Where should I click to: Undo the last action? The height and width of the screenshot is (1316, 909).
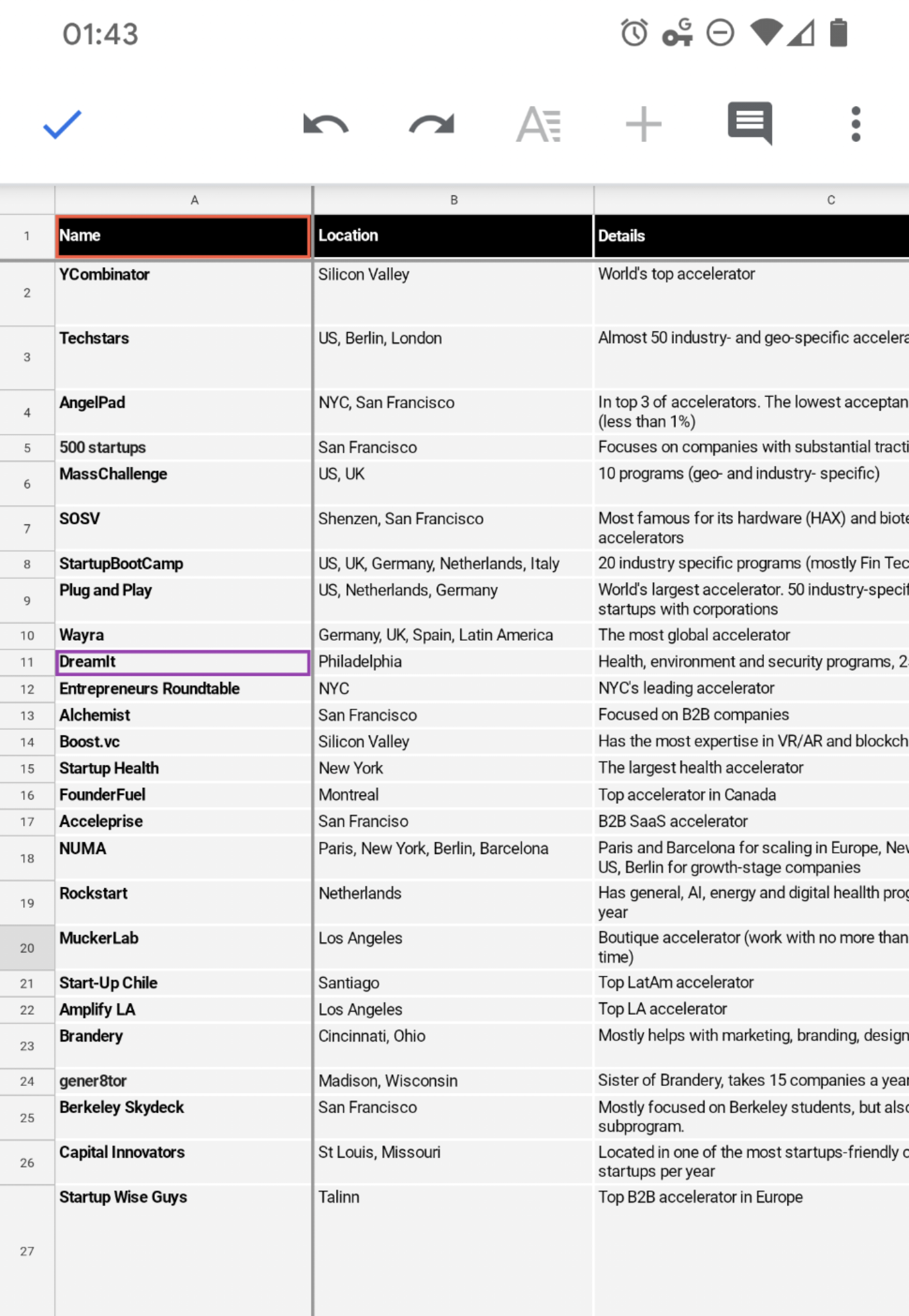click(326, 124)
